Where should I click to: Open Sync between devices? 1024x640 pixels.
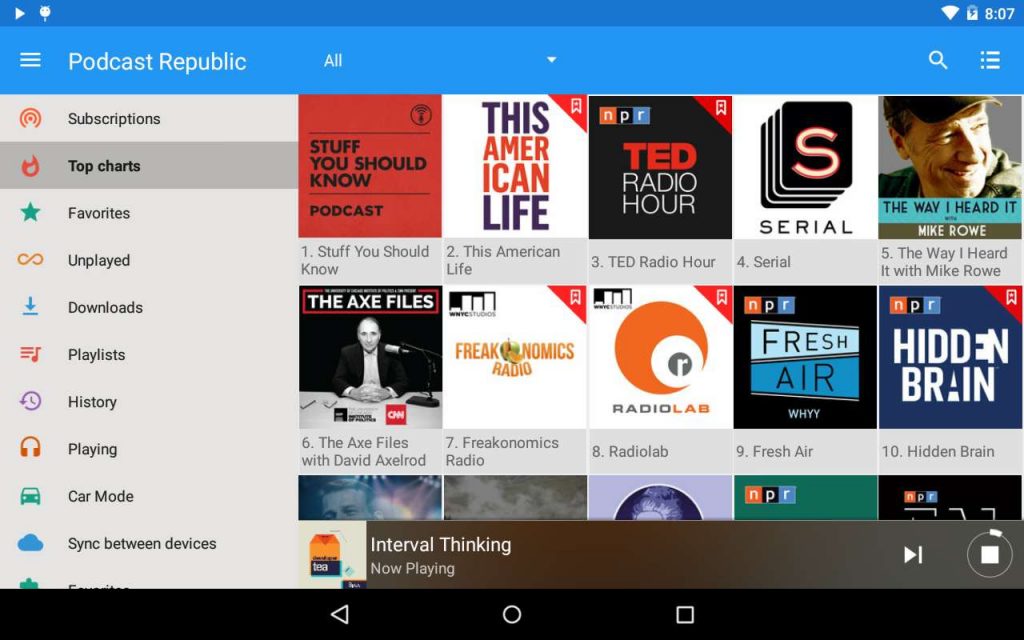point(149,543)
